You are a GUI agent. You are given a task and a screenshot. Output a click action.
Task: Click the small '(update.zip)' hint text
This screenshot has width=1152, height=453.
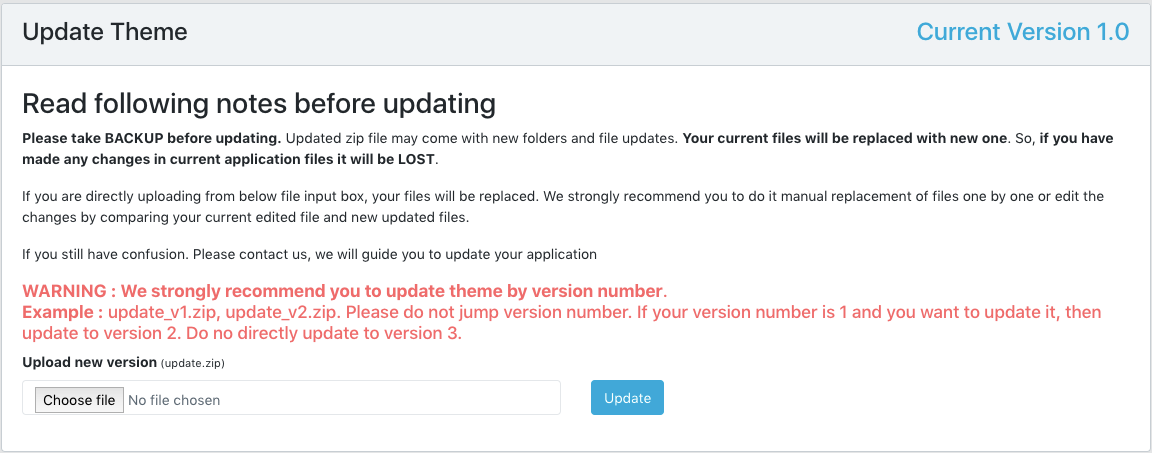192,363
